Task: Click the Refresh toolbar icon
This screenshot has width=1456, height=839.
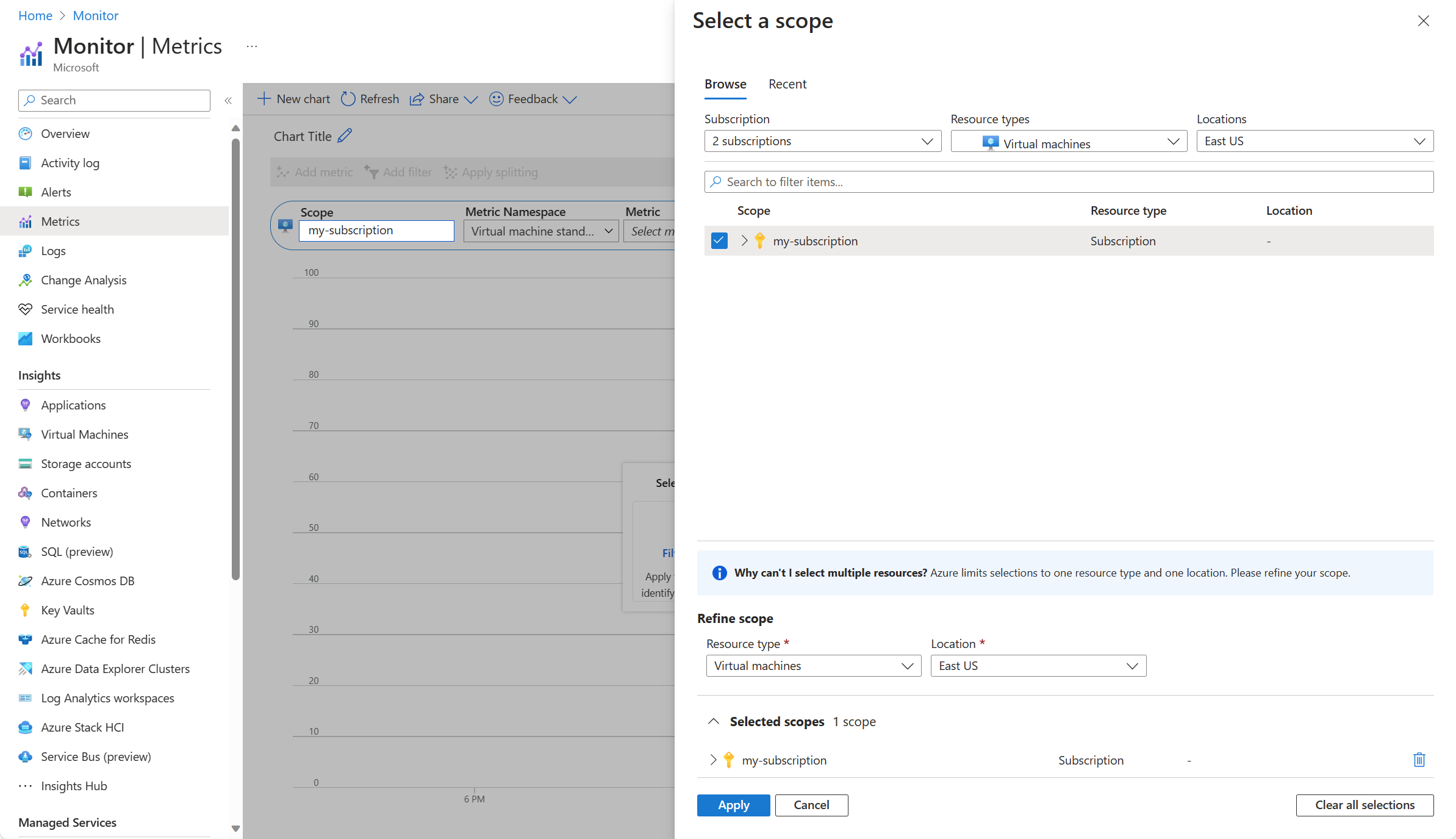Action: 348,99
